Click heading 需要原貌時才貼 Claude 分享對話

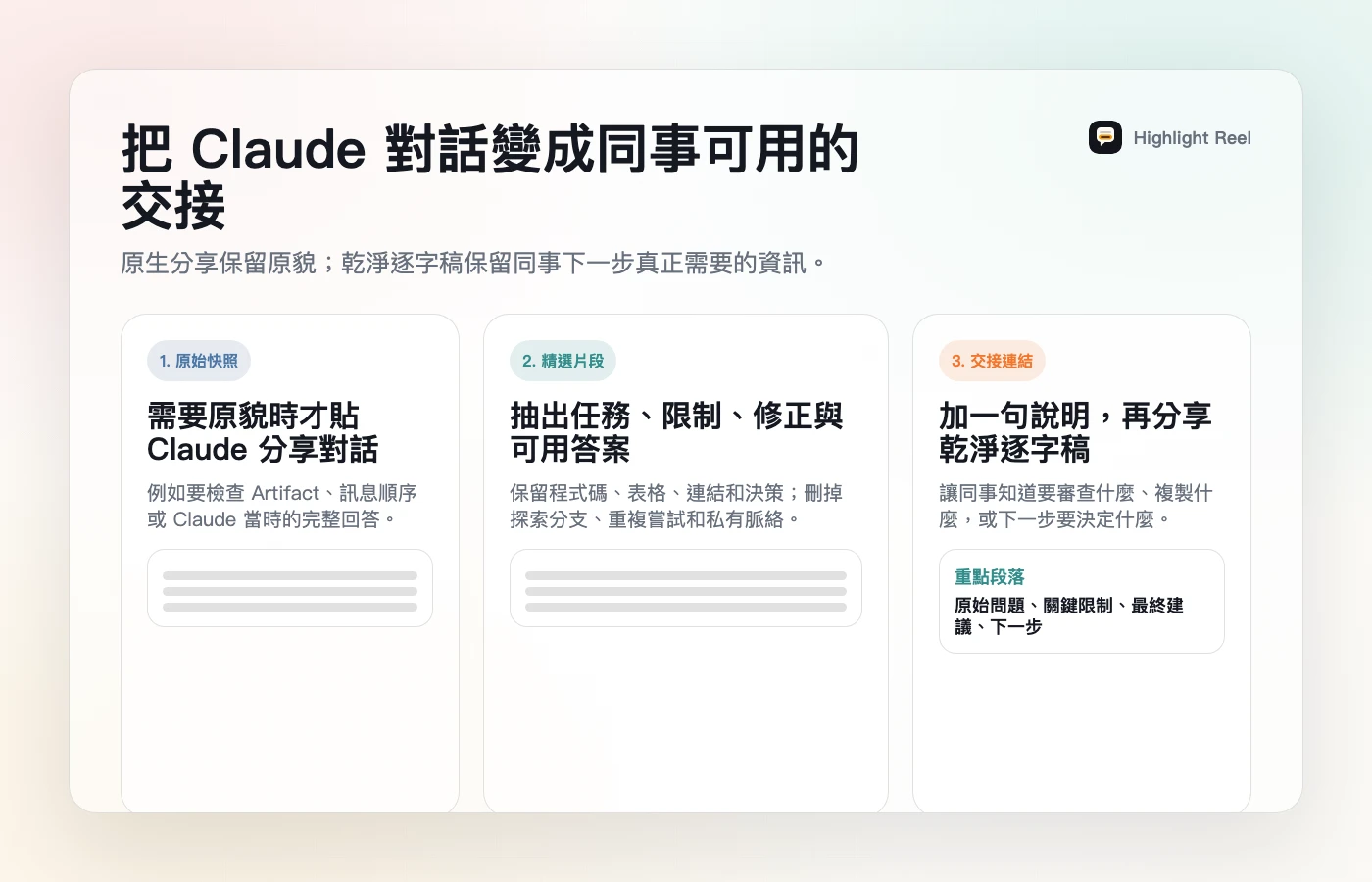pyautogui.click(x=263, y=432)
